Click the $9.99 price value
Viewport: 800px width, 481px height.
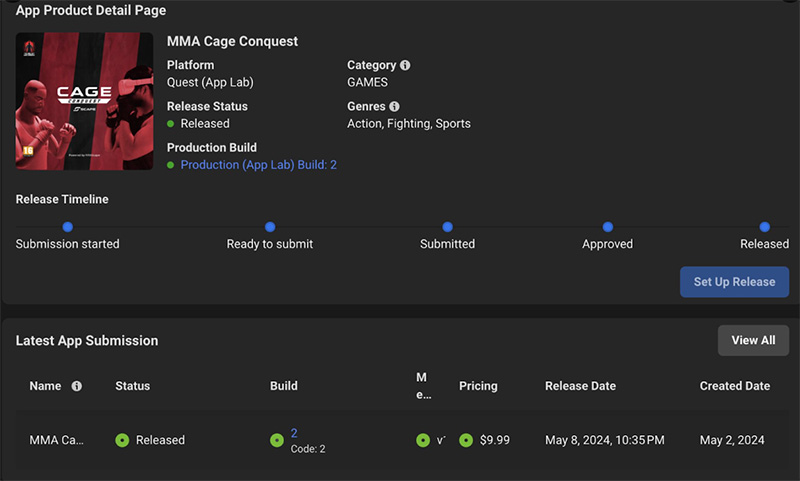(494, 440)
